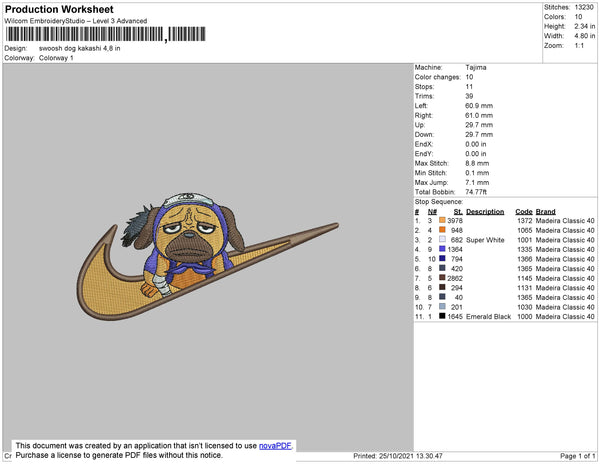This screenshot has height=464, width=600.
Task: Click the 'Description' column header
Action: coord(485,212)
